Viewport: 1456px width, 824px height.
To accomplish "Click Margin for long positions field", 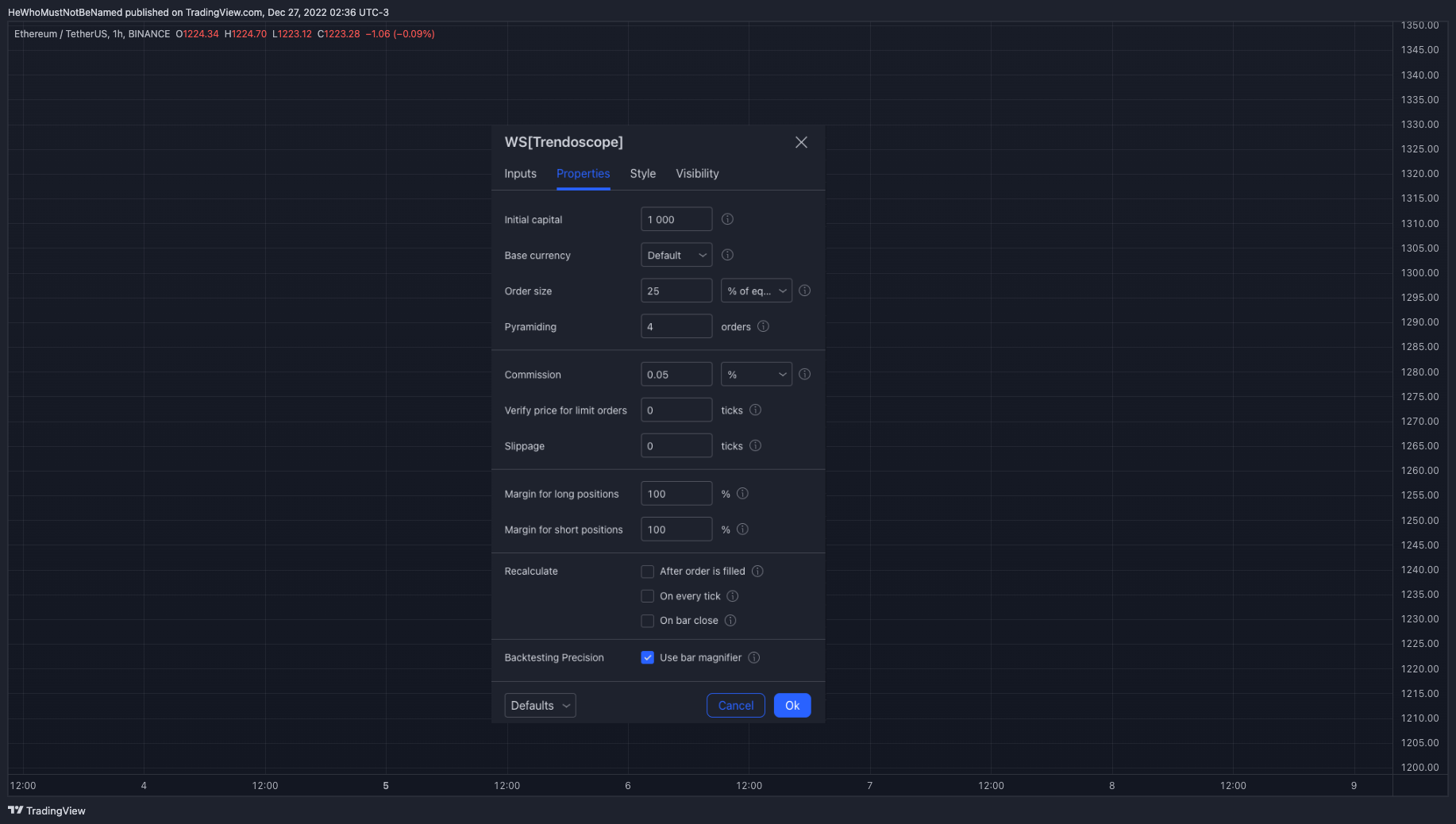I will click(676, 493).
